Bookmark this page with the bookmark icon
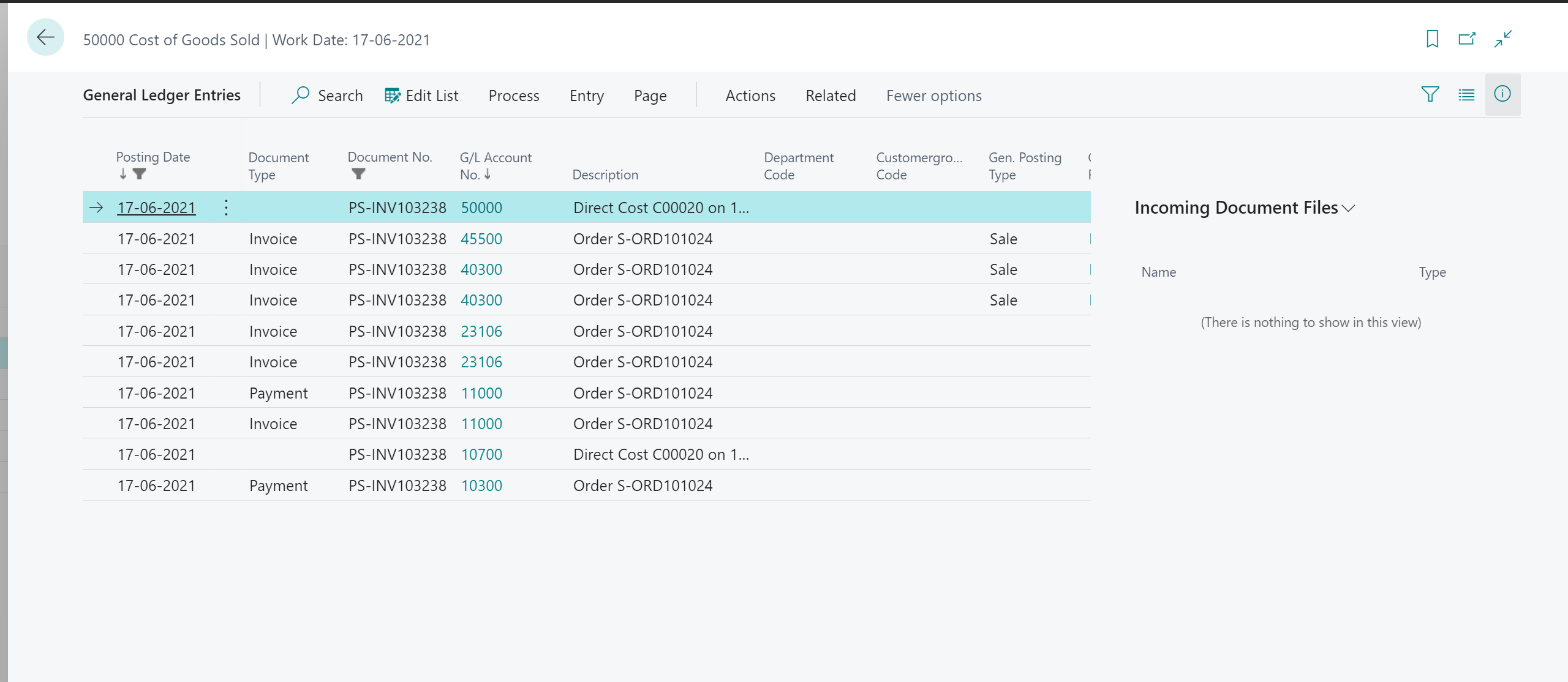Screen dimensions: 1568x682 tap(1432, 39)
